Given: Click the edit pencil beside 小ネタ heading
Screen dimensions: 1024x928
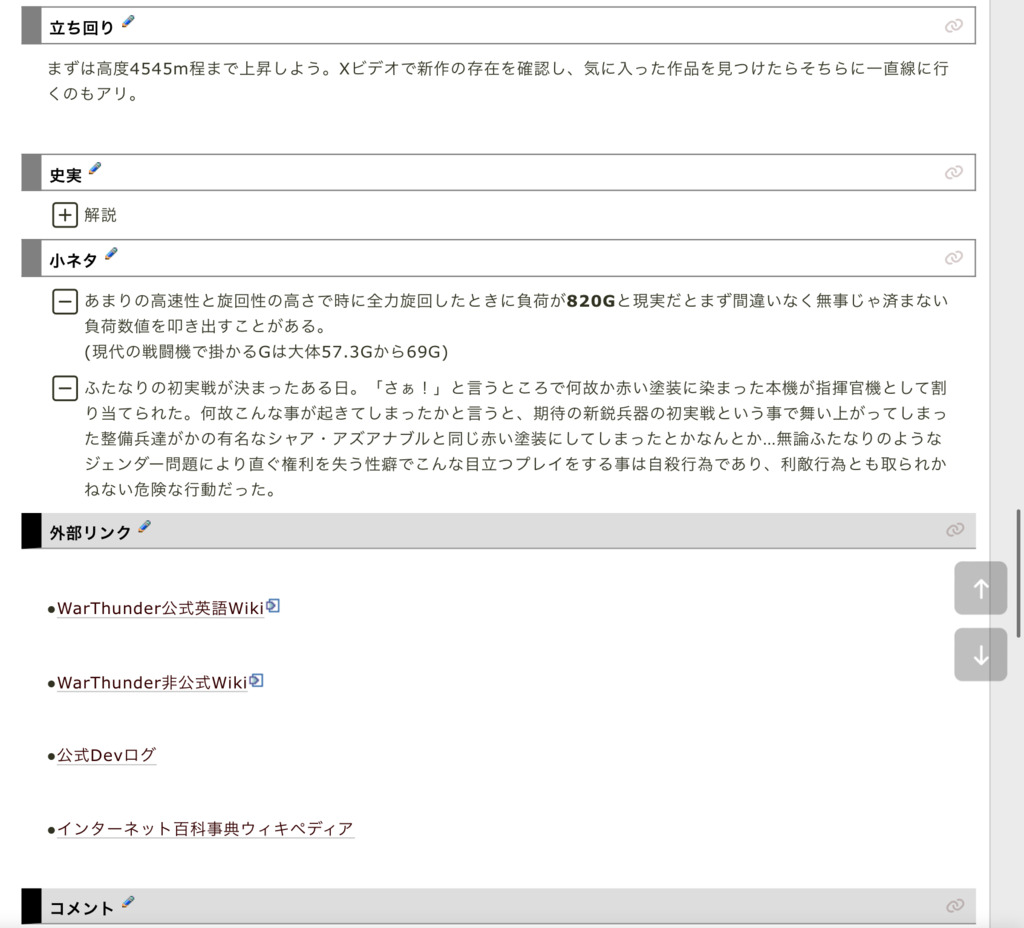Looking at the screenshot, I should coord(111,255).
